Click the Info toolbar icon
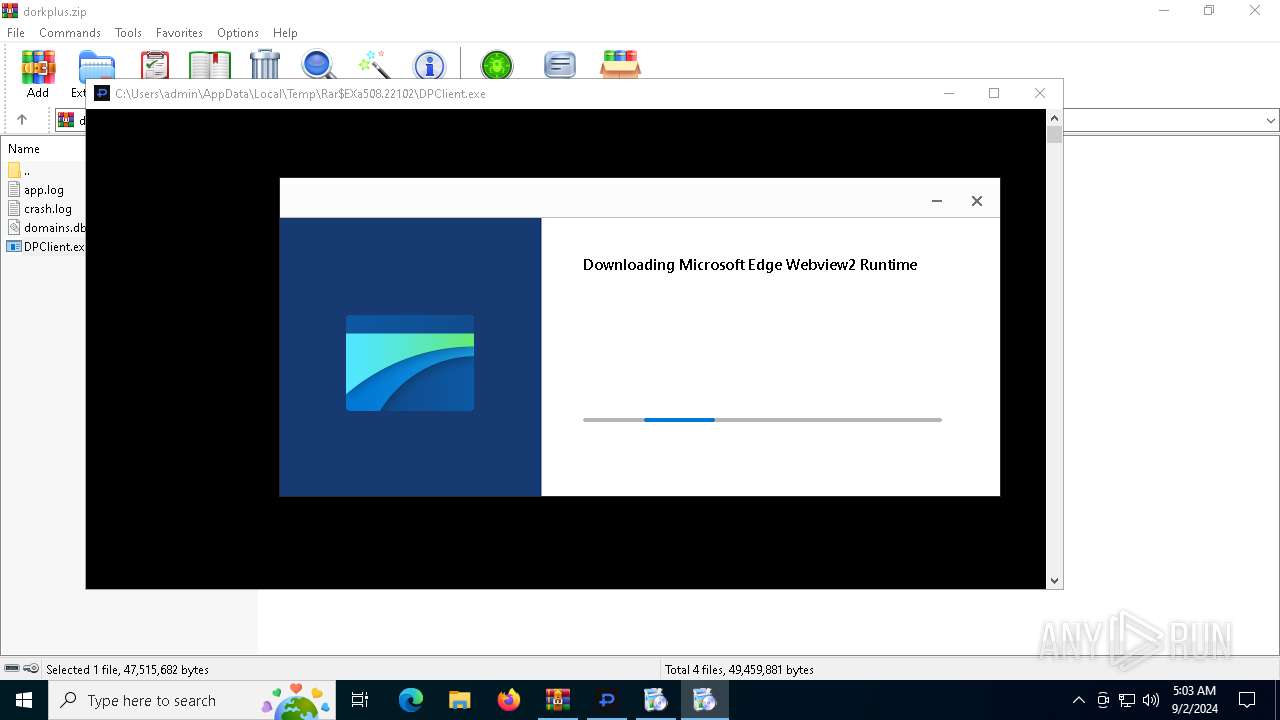 (429, 66)
